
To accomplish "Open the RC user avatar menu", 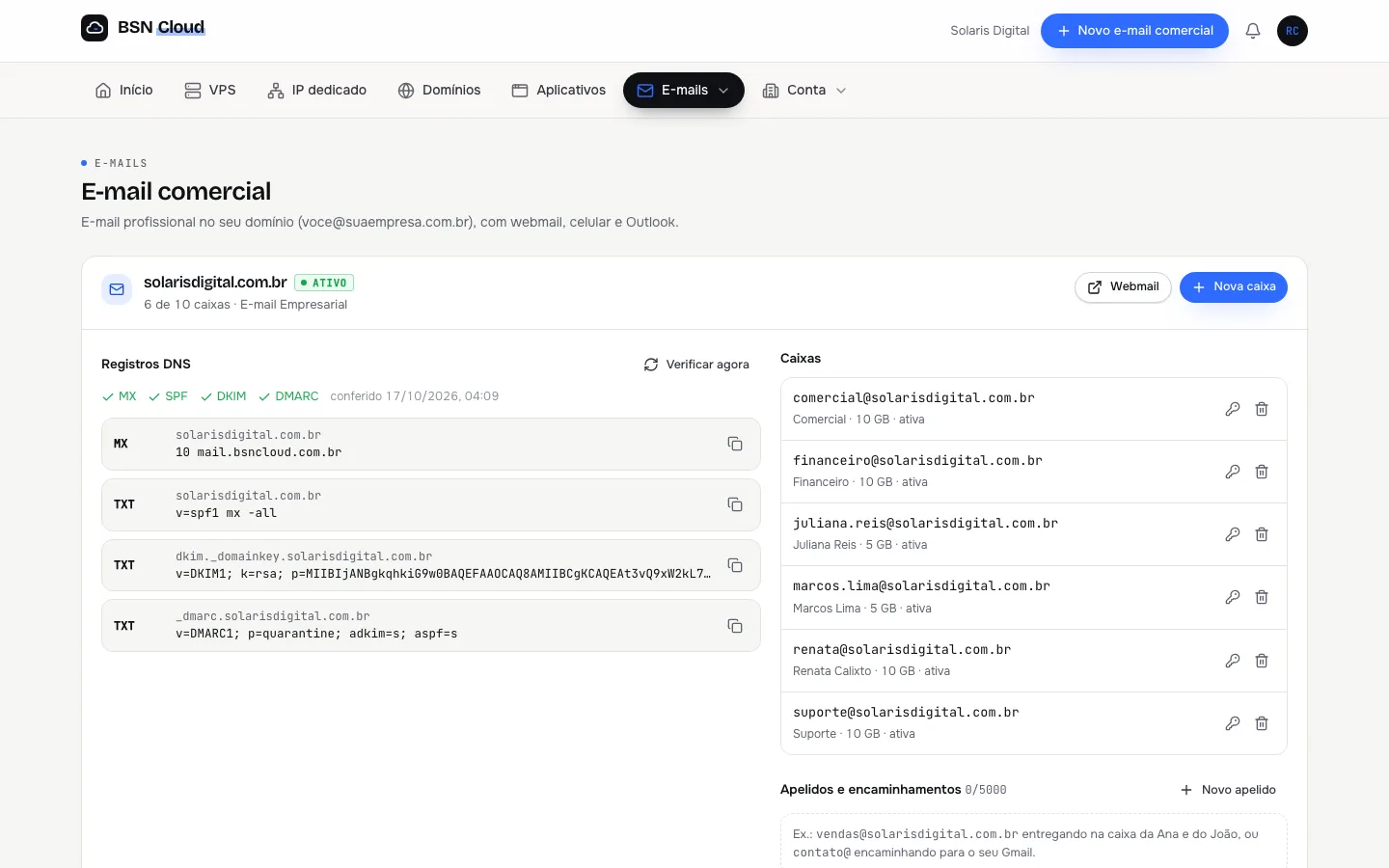I will [1293, 31].
